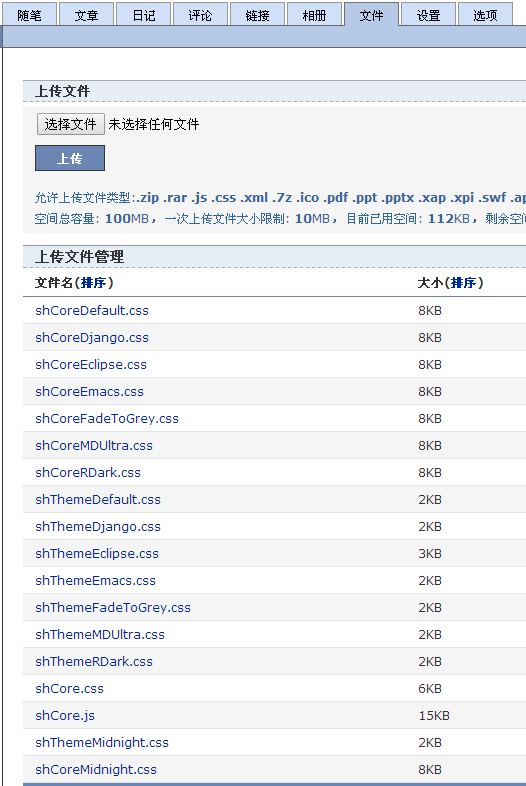
Task: Open shCoreDefault.css file link
Action: click(x=92, y=311)
